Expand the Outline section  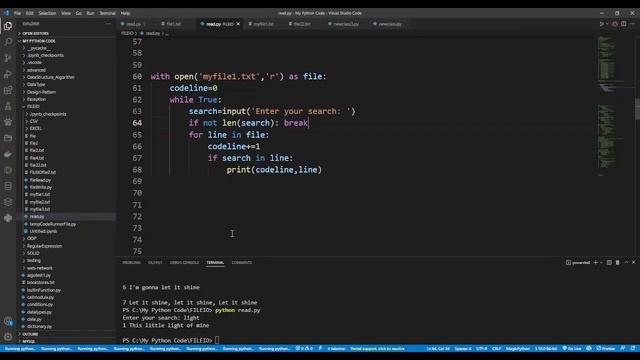66,334
